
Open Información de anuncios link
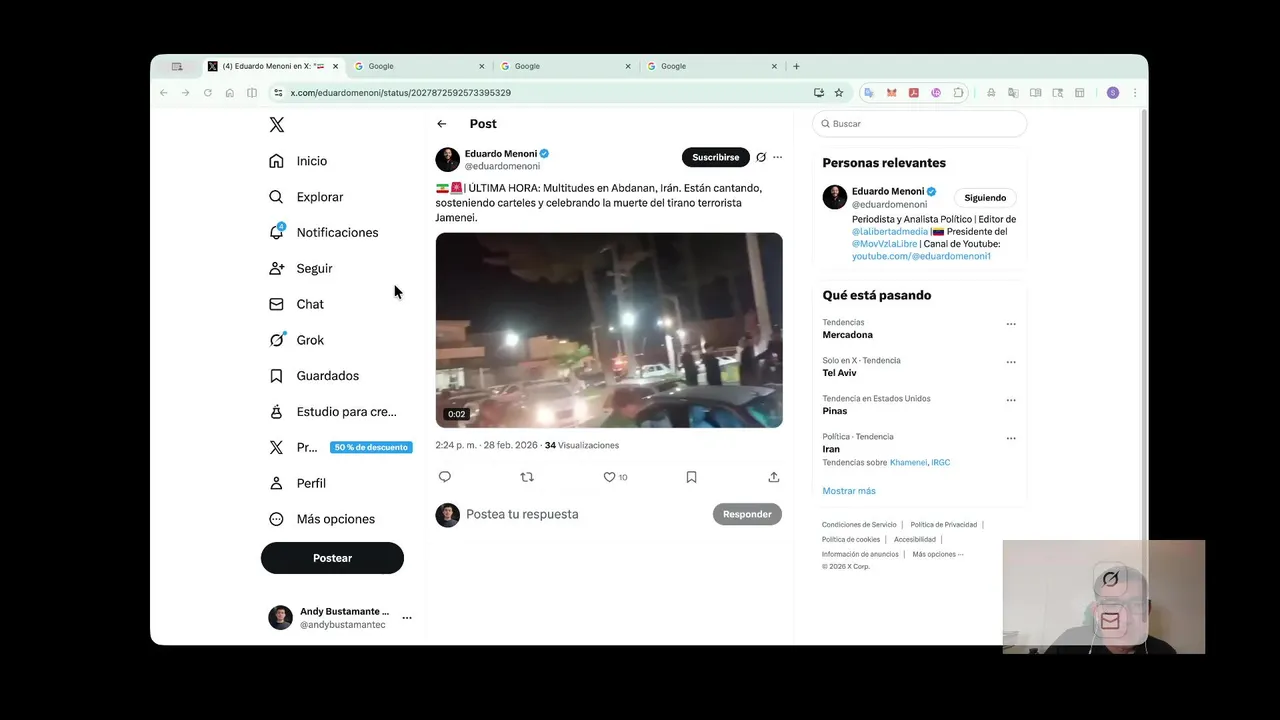point(860,554)
